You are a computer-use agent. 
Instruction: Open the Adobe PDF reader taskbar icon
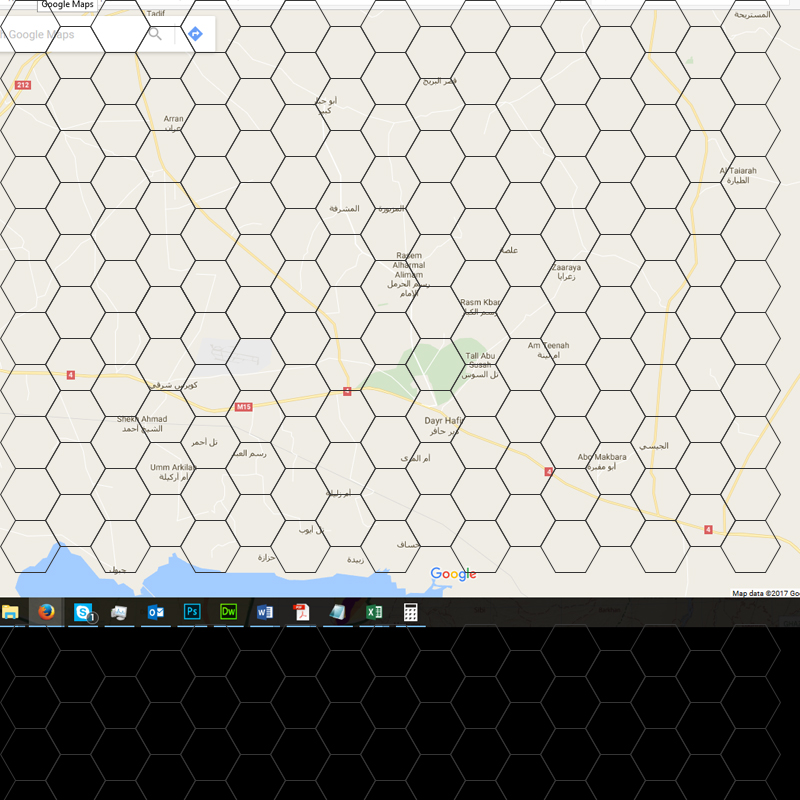point(301,612)
